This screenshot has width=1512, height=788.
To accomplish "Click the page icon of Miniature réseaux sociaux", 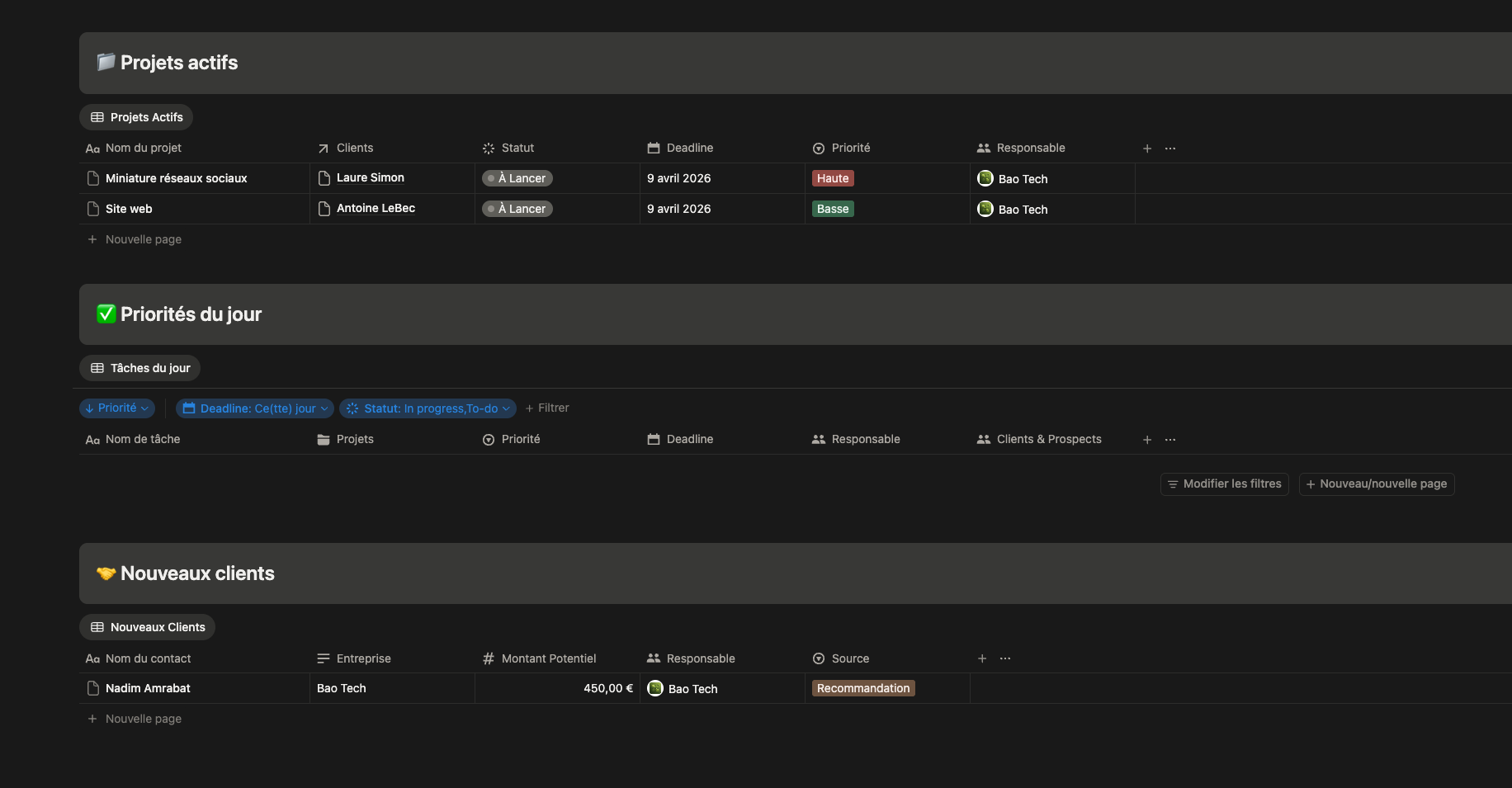I will (x=93, y=178).
